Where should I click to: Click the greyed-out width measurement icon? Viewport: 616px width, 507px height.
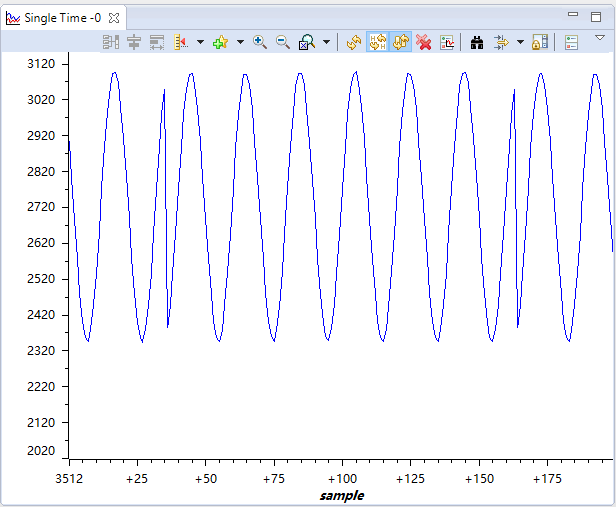coord(157,42)
